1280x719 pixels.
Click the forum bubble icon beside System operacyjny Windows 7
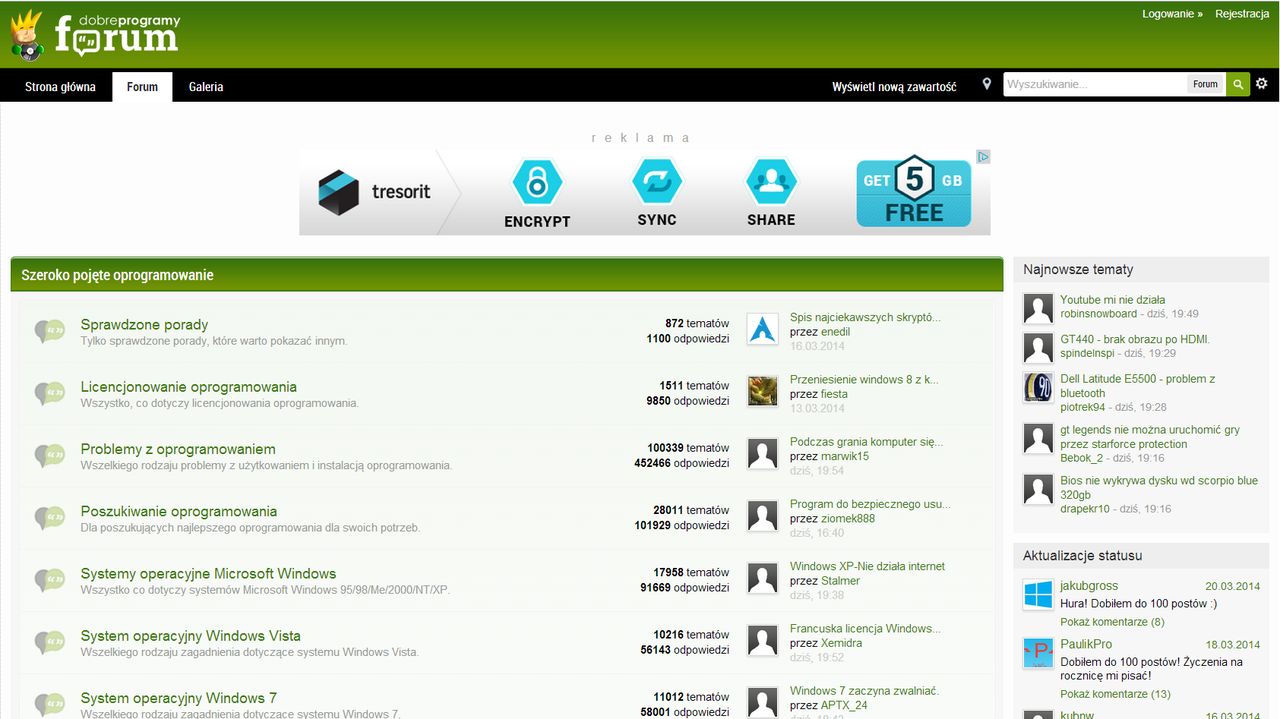pyautogui.click(x=49, y=704)
